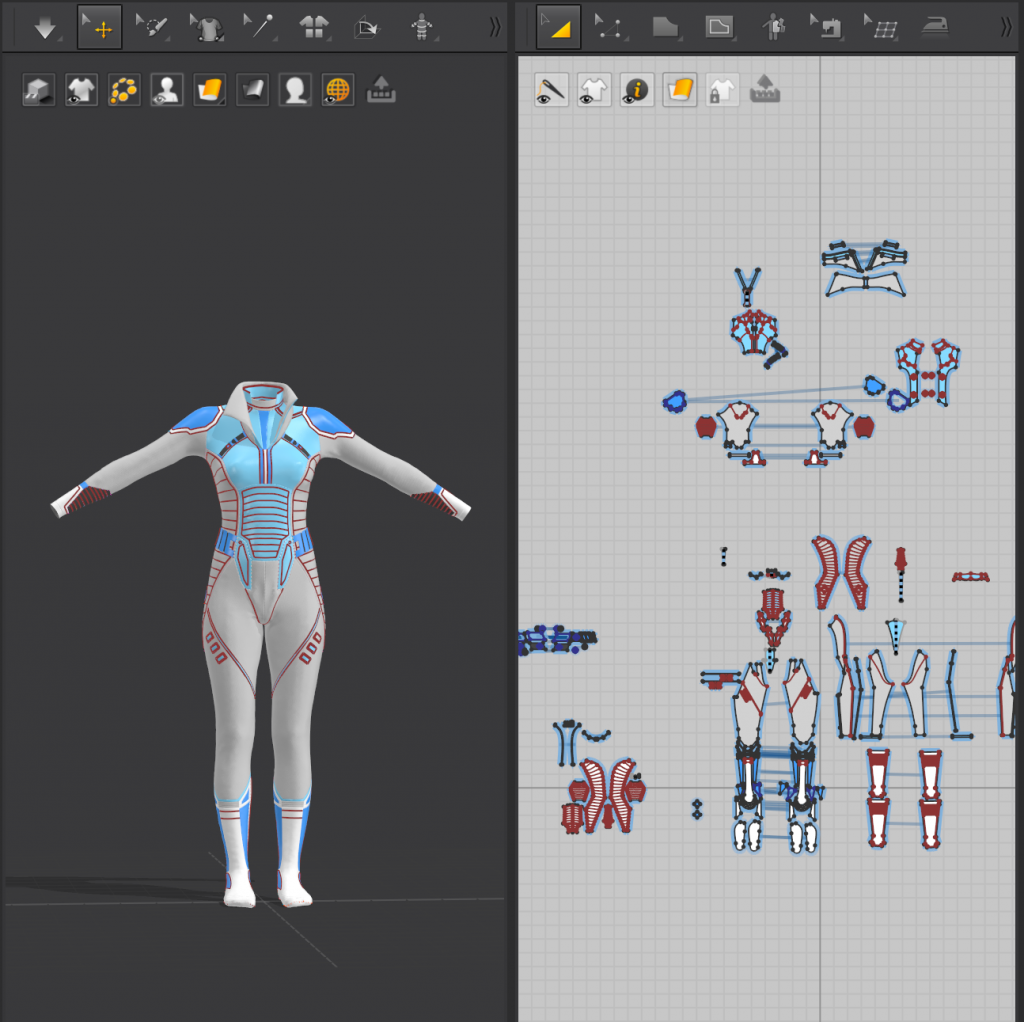Viewport: 1024px width, 1022px height.
Task: Expand hidden tools in 3D toolbar
Action: pos(494,28)
